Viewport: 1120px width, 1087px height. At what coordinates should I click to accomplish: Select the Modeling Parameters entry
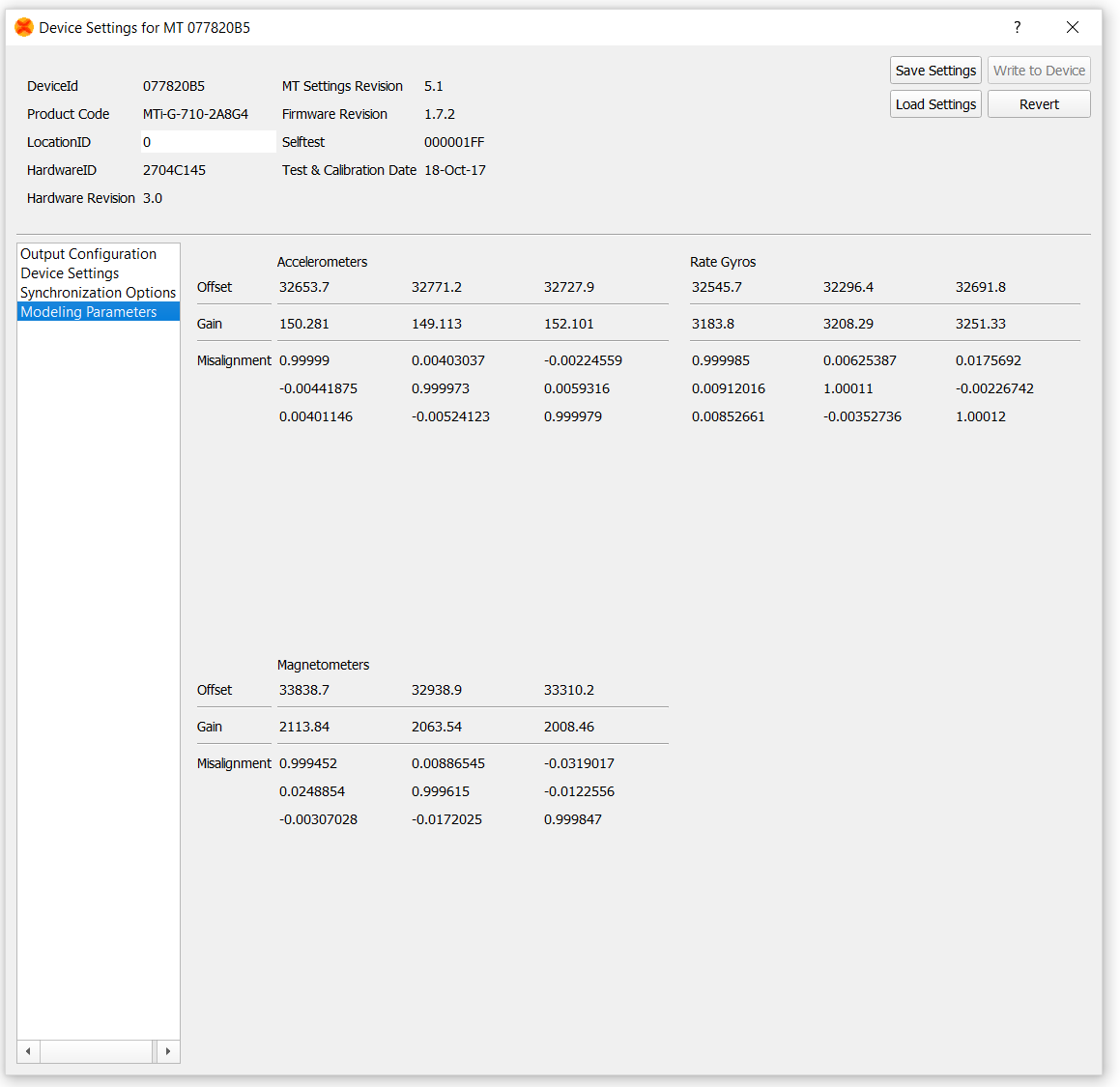(x=88, y=312)
